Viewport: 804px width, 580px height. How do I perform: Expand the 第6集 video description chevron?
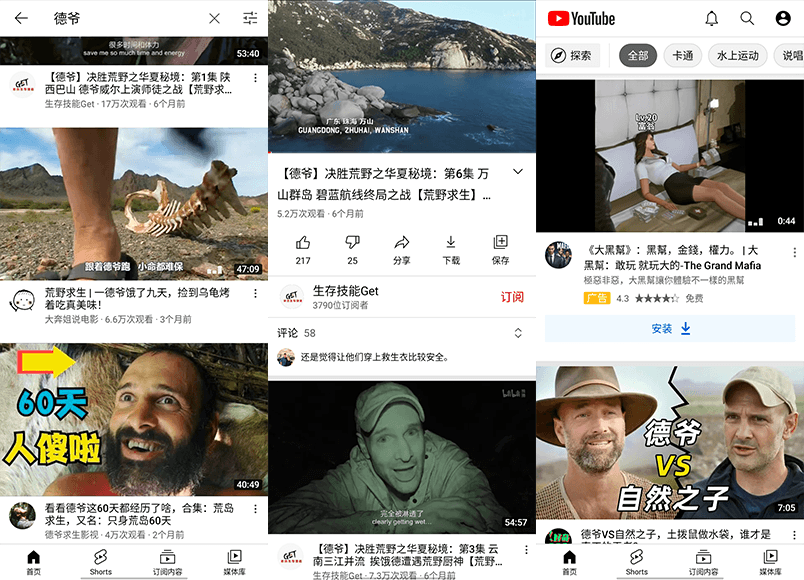(518, 172)
